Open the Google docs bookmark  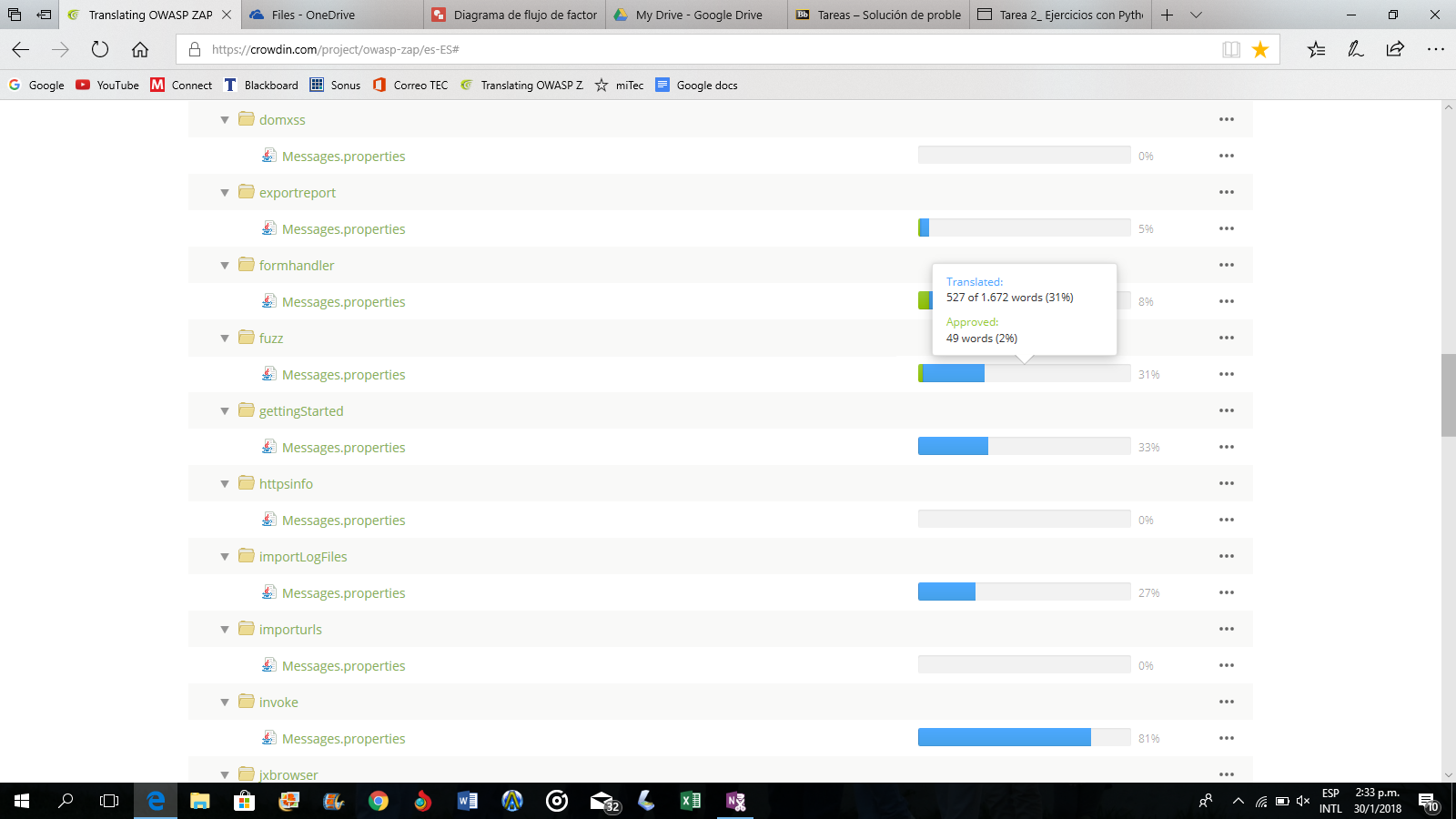click(x=697, y=85)
